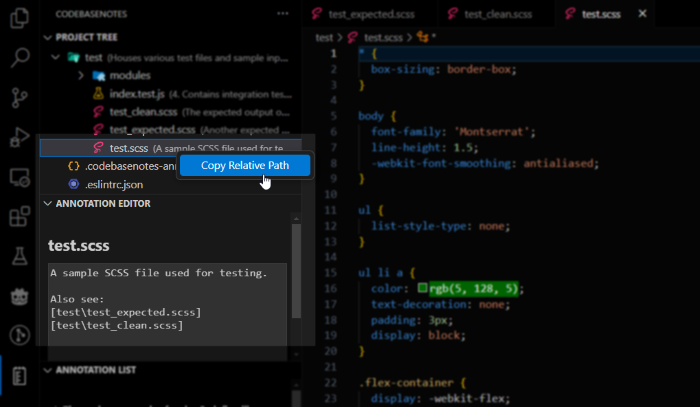Collapse the test folder chevron
This screenshot has height=407, width=700.
55,57
